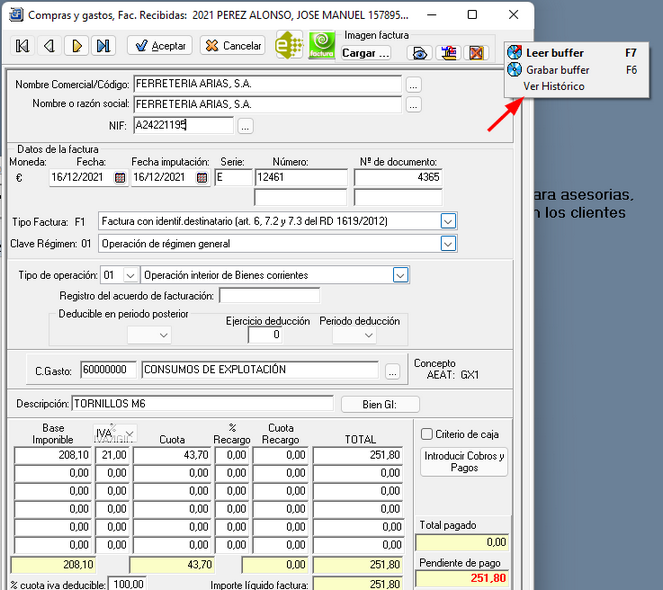The width and height of the screenshot is (663, 590).
Task: Go to the first record
Action: 22,46
